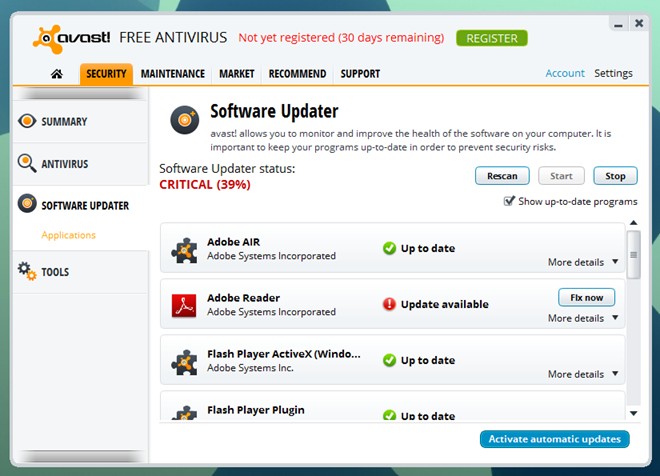Click 'Update available' status text

(444, 304)
